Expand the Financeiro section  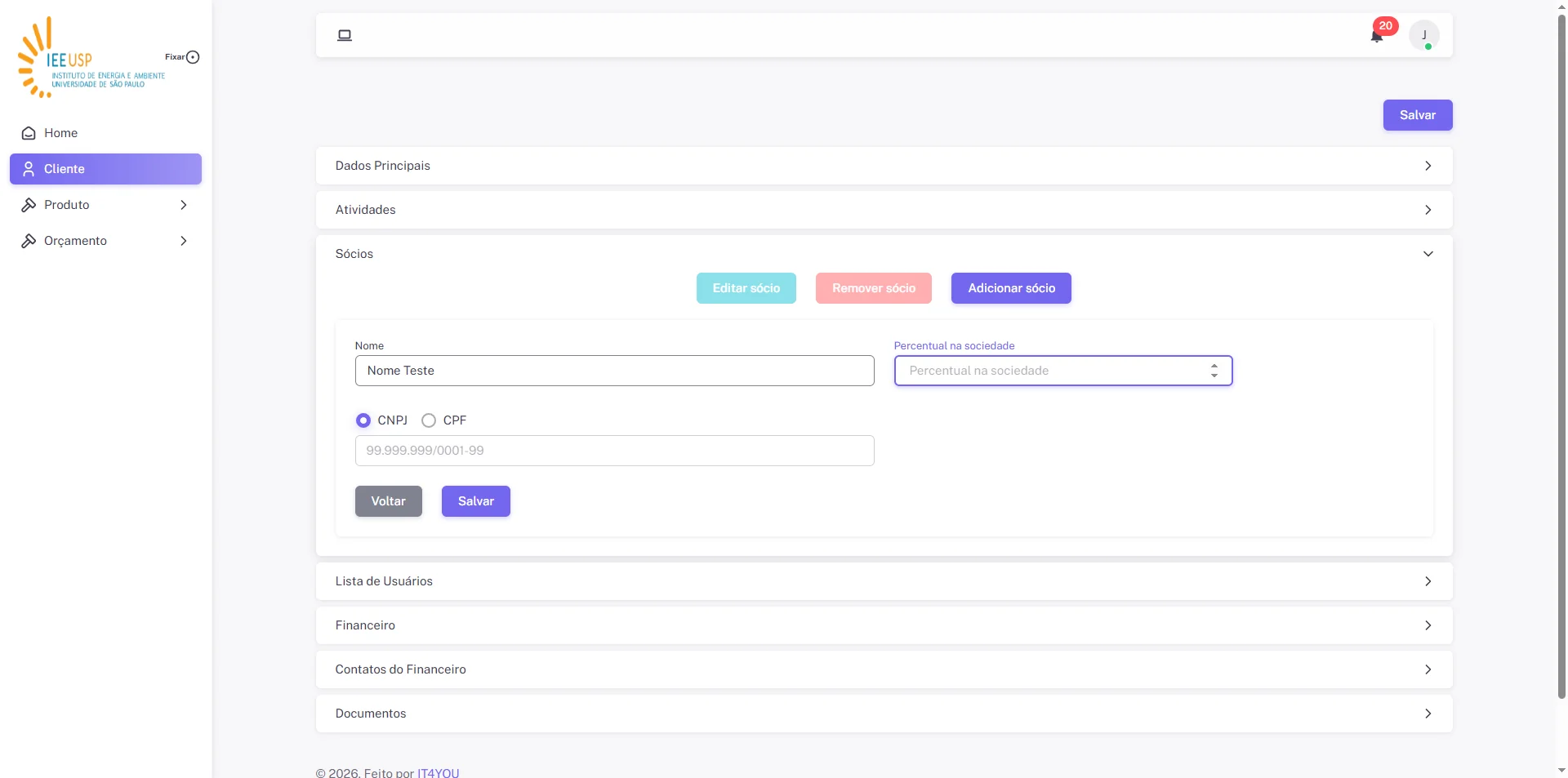(884, 625)
